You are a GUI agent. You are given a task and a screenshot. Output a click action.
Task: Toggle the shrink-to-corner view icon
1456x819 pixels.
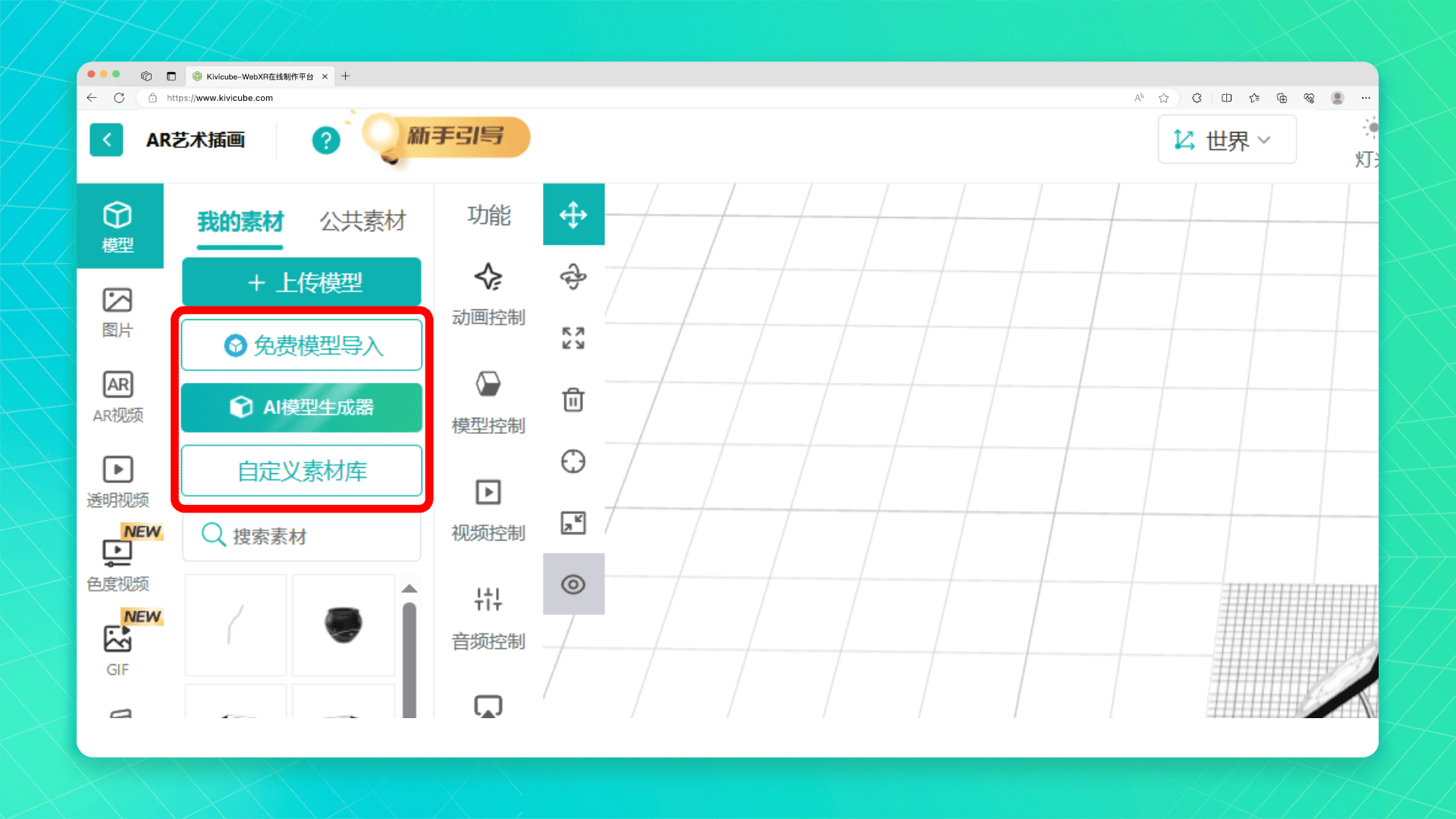click(573, 523)
